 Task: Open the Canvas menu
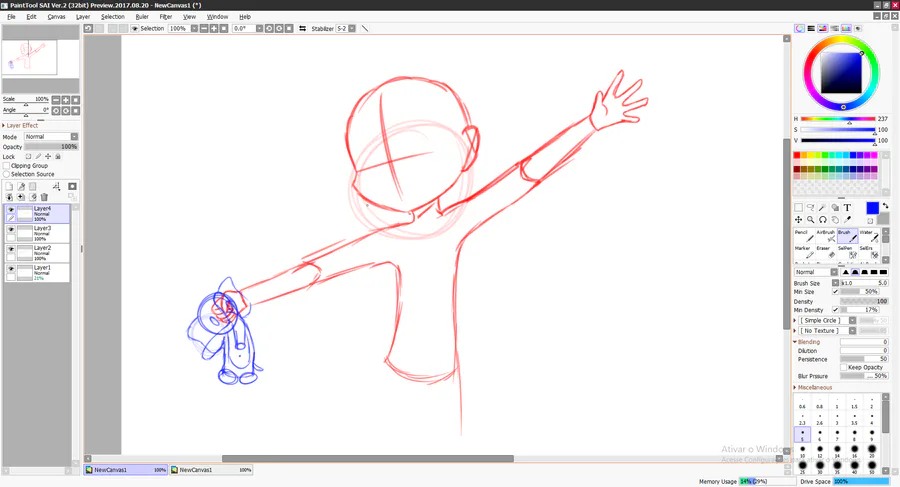tap(56, 17)
